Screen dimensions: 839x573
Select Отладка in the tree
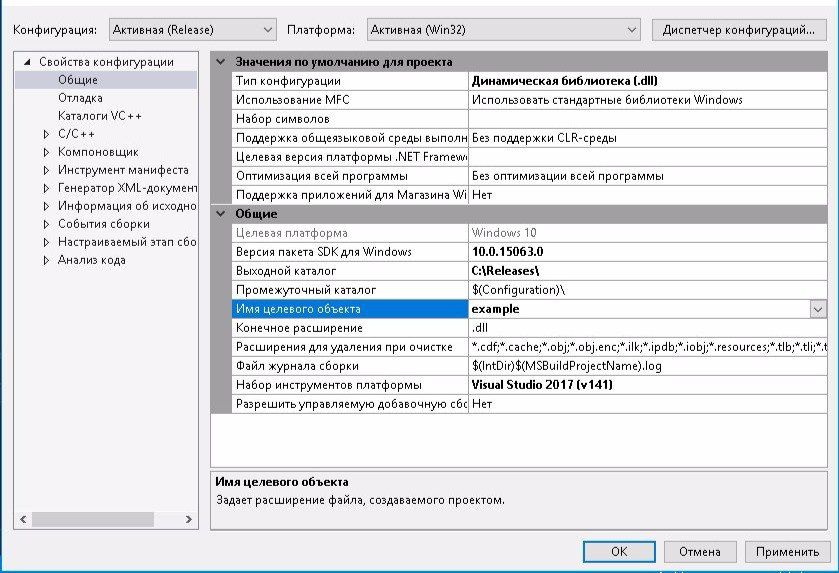pyautogui.click(x=80, y=98)
